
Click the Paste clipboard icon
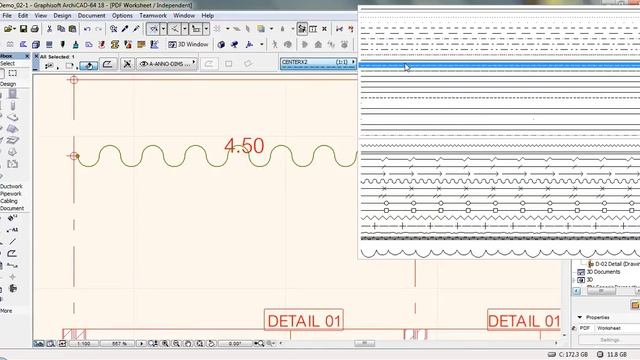coord(72,29)
